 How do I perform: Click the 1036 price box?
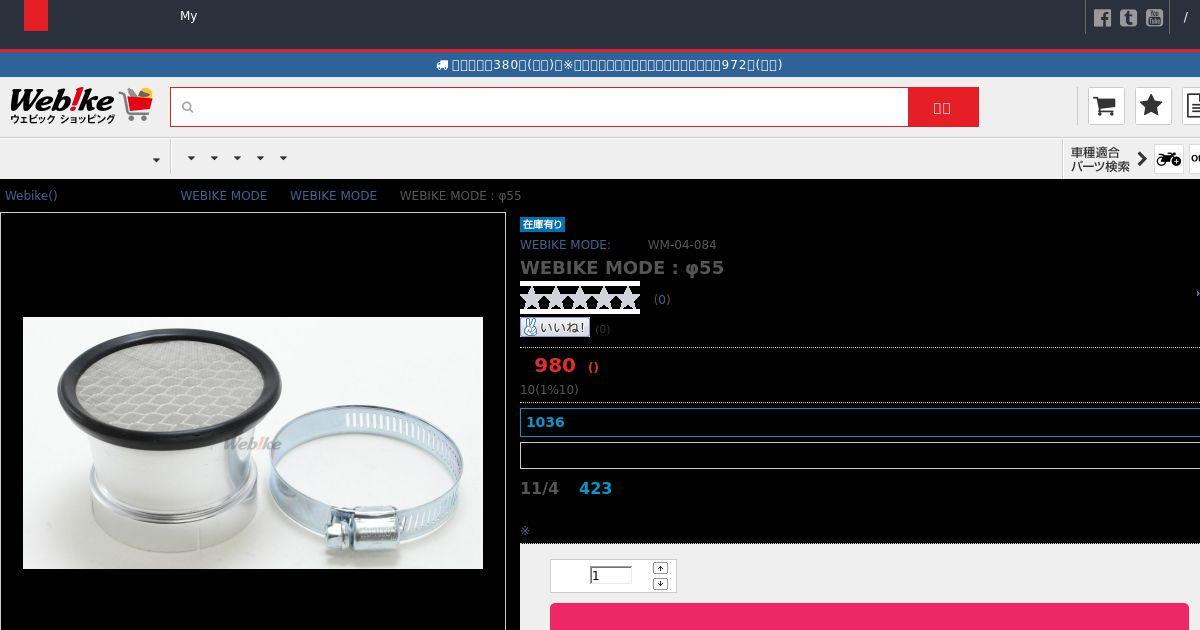pyautogui.click(x=860, y=422)
